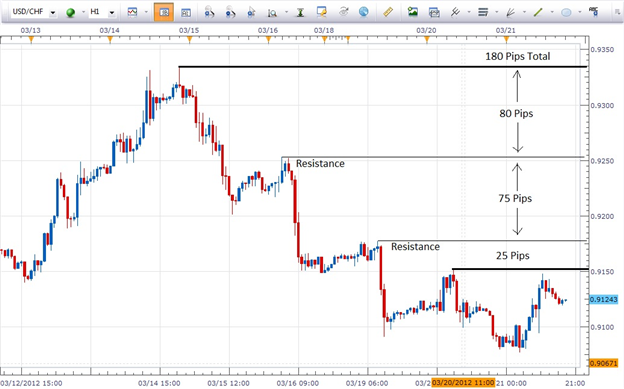Select the green trend line tool
624x389 pixels.
(x=538, y=12)
